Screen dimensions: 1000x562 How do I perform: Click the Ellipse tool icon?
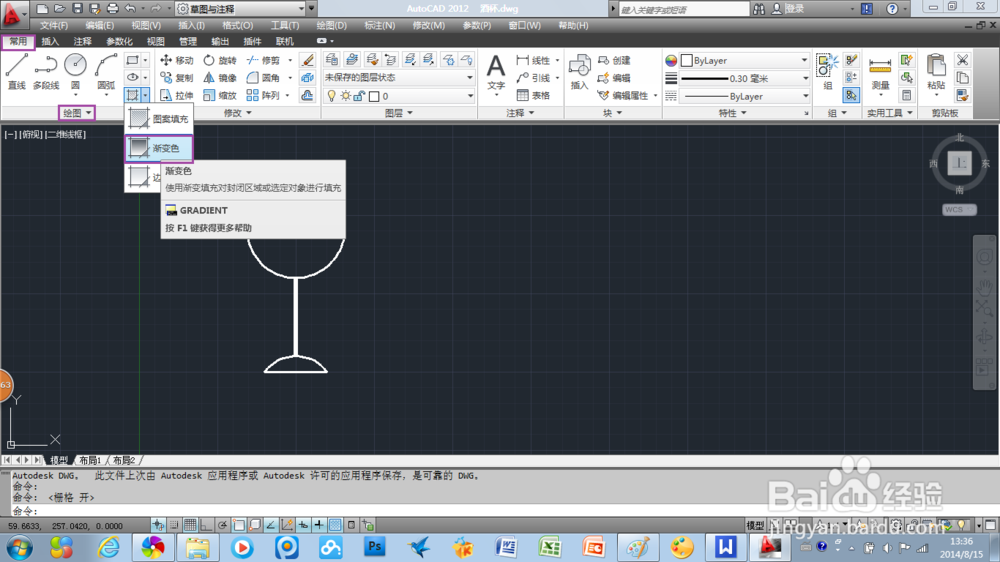click(x=132, y=77)
